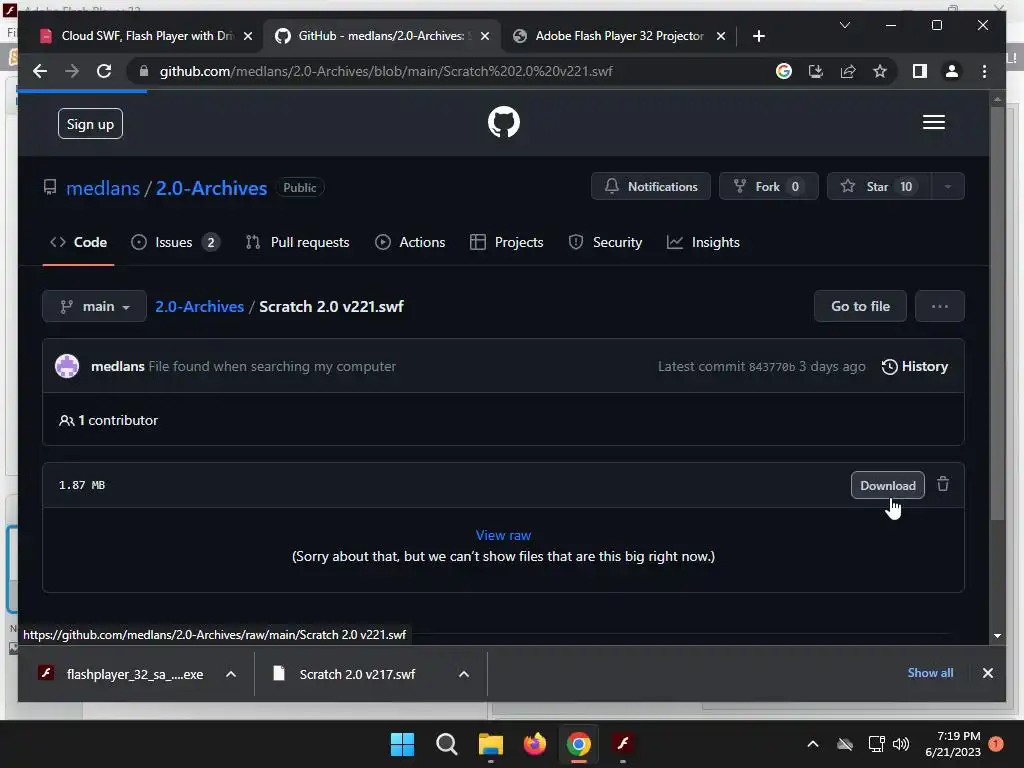Open the volume control in system tray

pyautogui.click(x=901, y=744)
